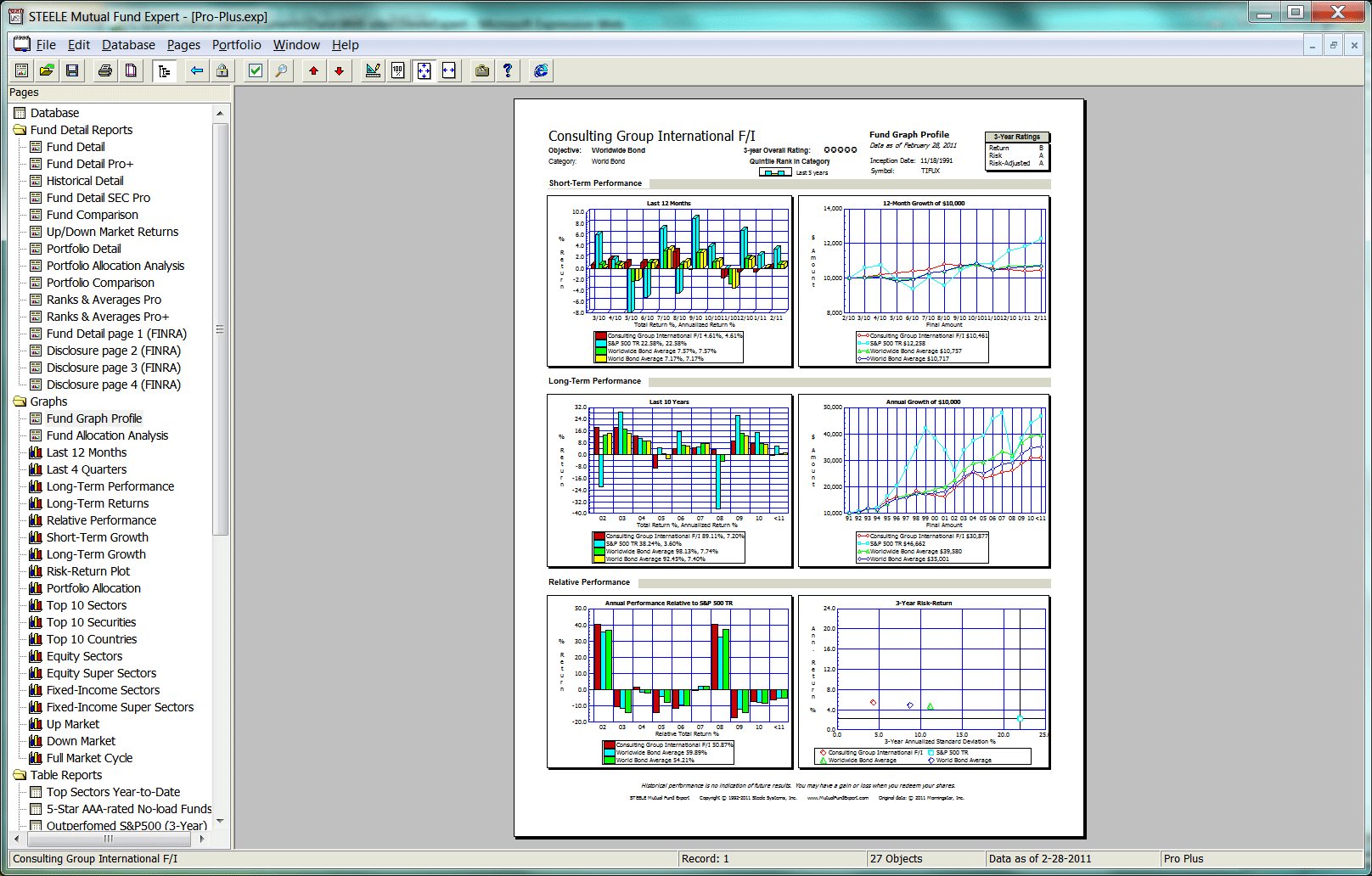The image size is (1372, 876).
Task: Click the briefcase portfolio icon
Action: coord(482,70)
